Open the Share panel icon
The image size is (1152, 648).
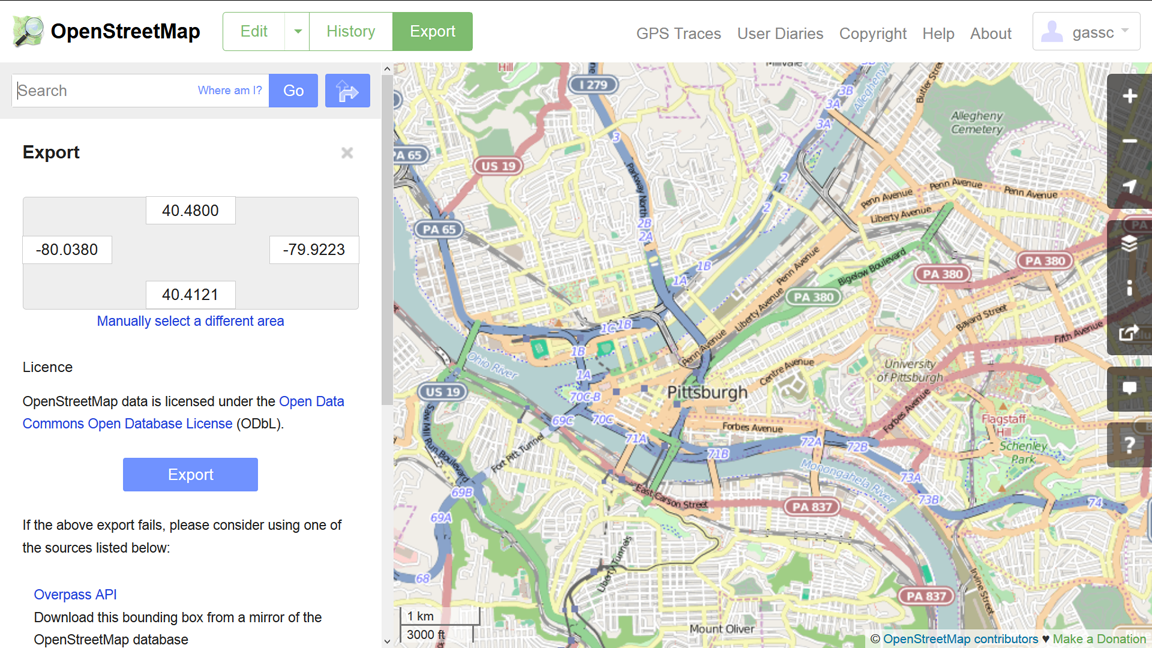pos(1129,333)
